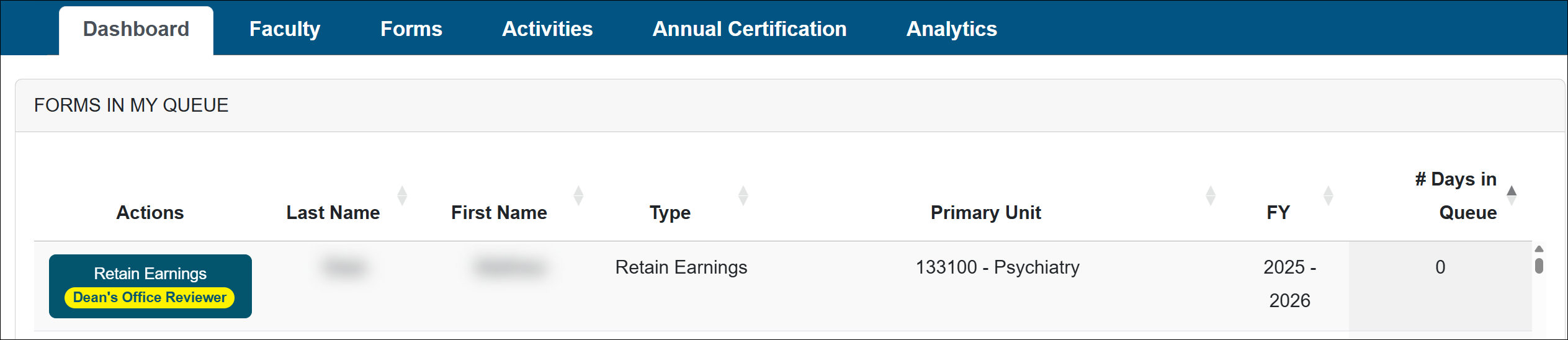Click the Dean's Office Reviewer badge

coord(150,298)
